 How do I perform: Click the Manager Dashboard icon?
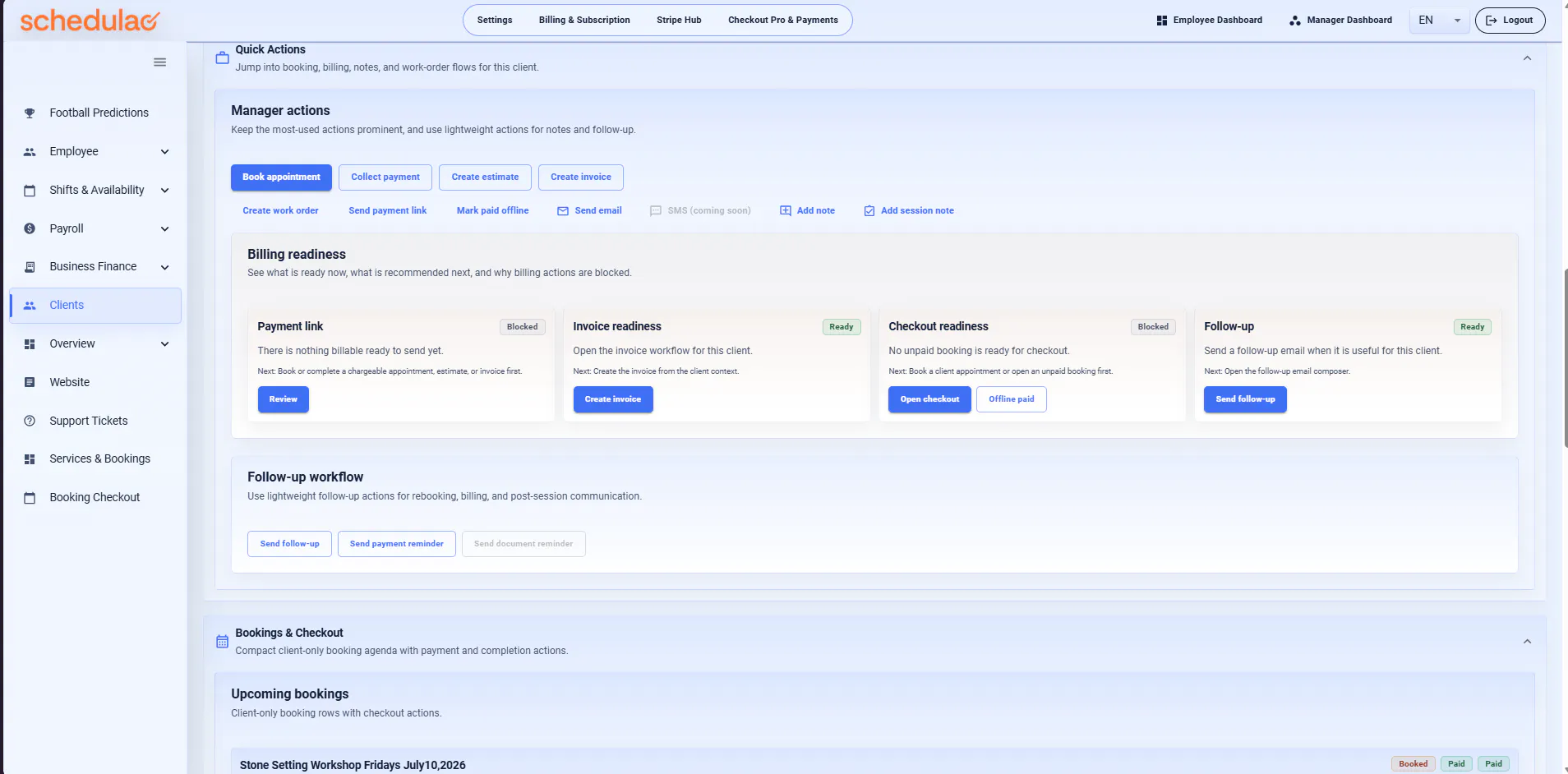tap(1295, 21)
